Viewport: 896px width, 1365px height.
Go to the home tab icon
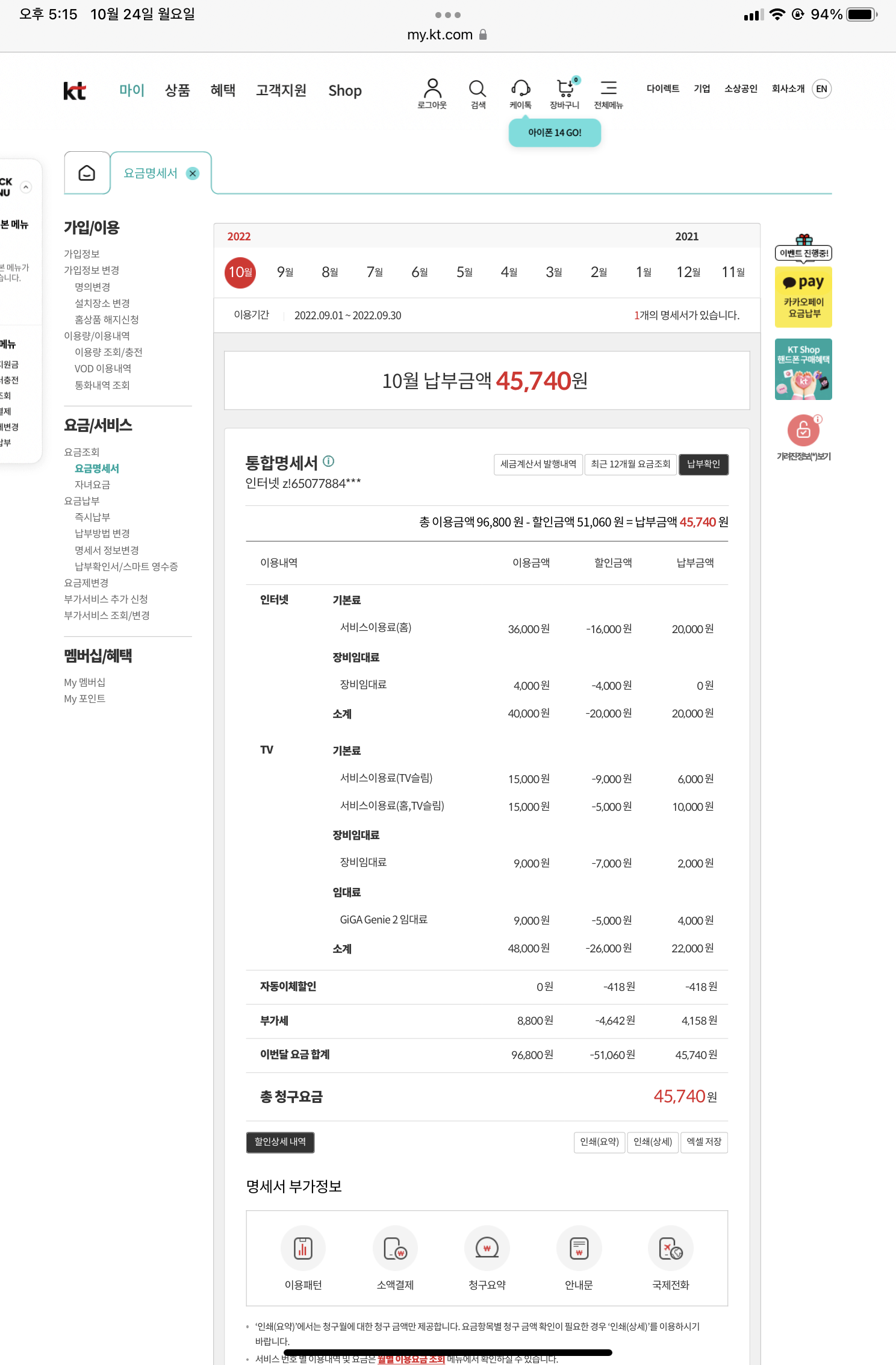(x=87, y=173)
